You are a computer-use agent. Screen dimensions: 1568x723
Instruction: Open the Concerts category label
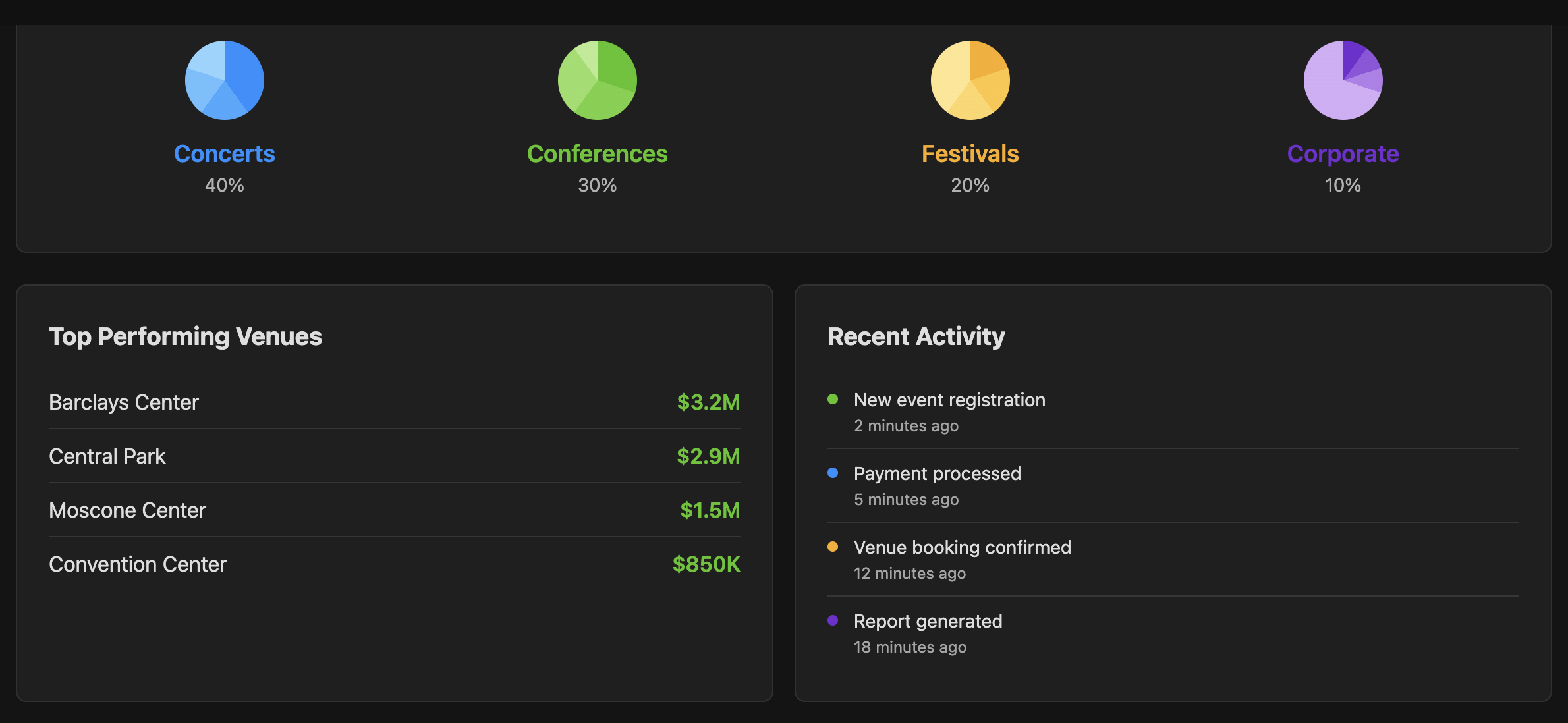pos(225,153)
